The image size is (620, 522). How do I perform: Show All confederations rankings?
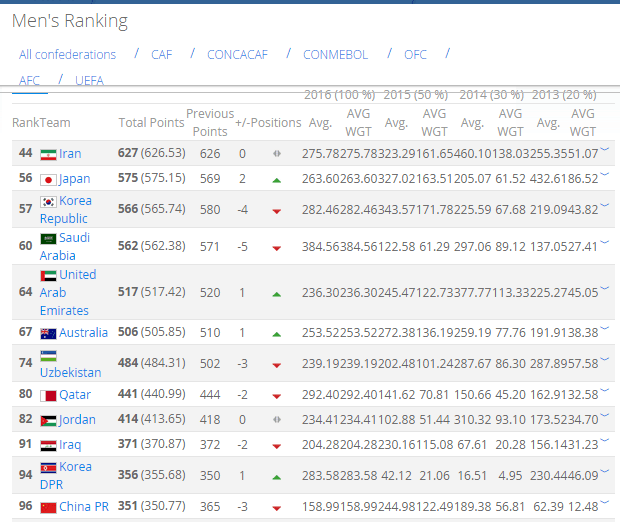(x=67, y=55)
